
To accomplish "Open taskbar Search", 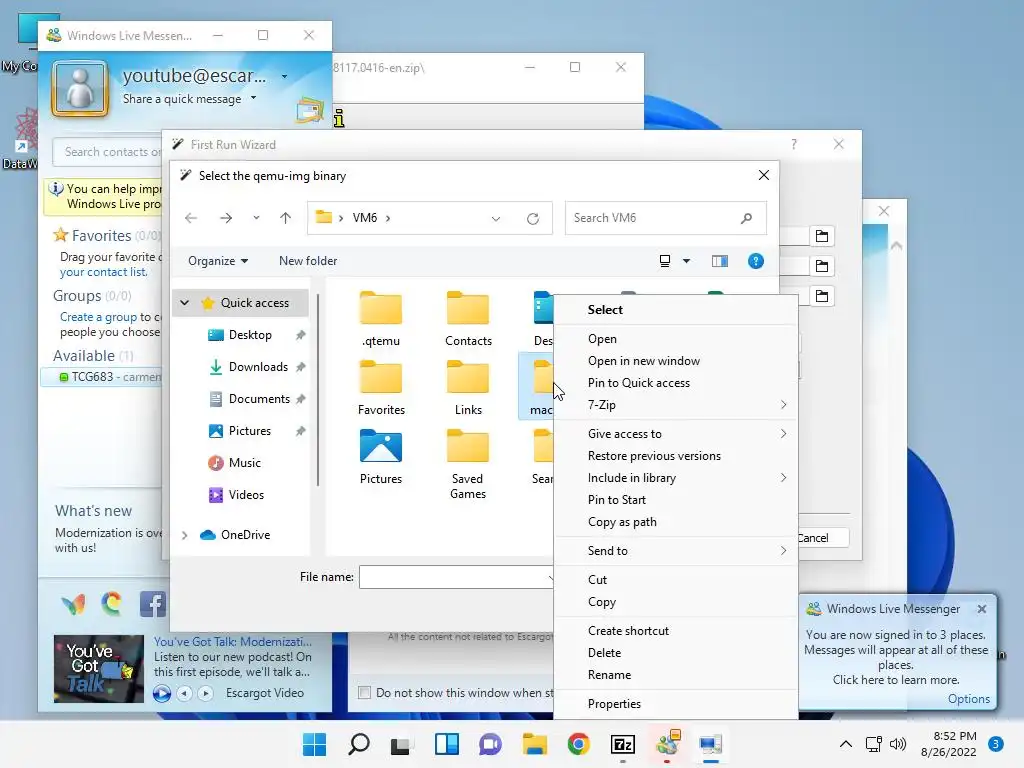I will pyautogui.click(x=359, y=744).
